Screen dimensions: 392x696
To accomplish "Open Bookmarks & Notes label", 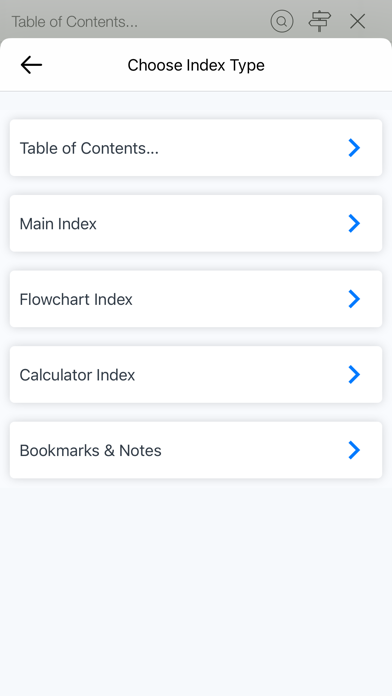I will click(x=91, y=450).
